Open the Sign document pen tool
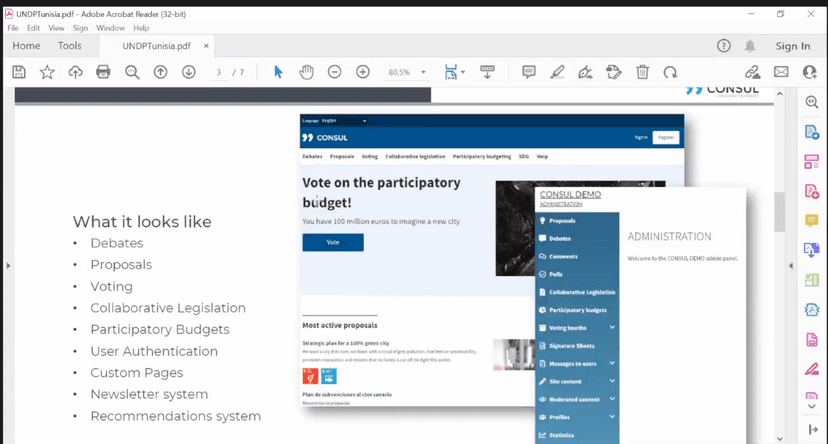The image size is (828, 444). click(585, 72)
